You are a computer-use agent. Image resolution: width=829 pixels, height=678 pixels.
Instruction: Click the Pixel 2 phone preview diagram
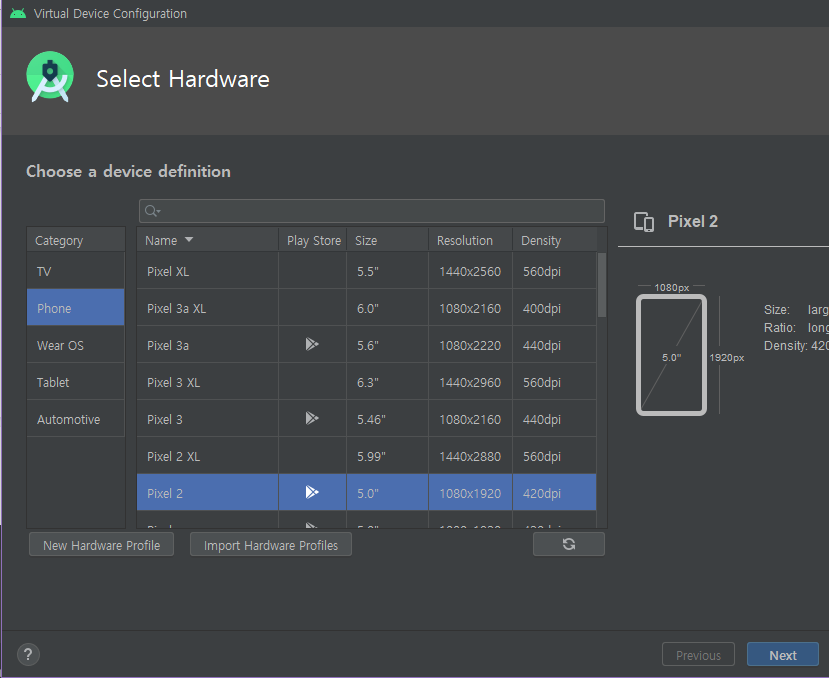(x=671, y=355)
